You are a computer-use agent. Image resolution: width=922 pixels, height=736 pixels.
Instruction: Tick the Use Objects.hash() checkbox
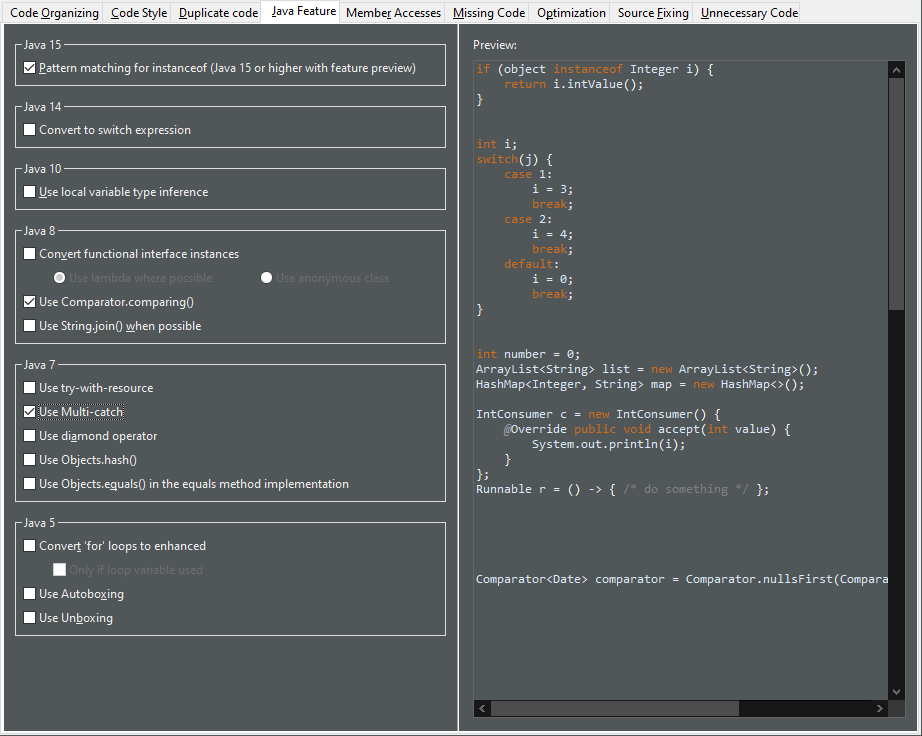coord(29,460)
